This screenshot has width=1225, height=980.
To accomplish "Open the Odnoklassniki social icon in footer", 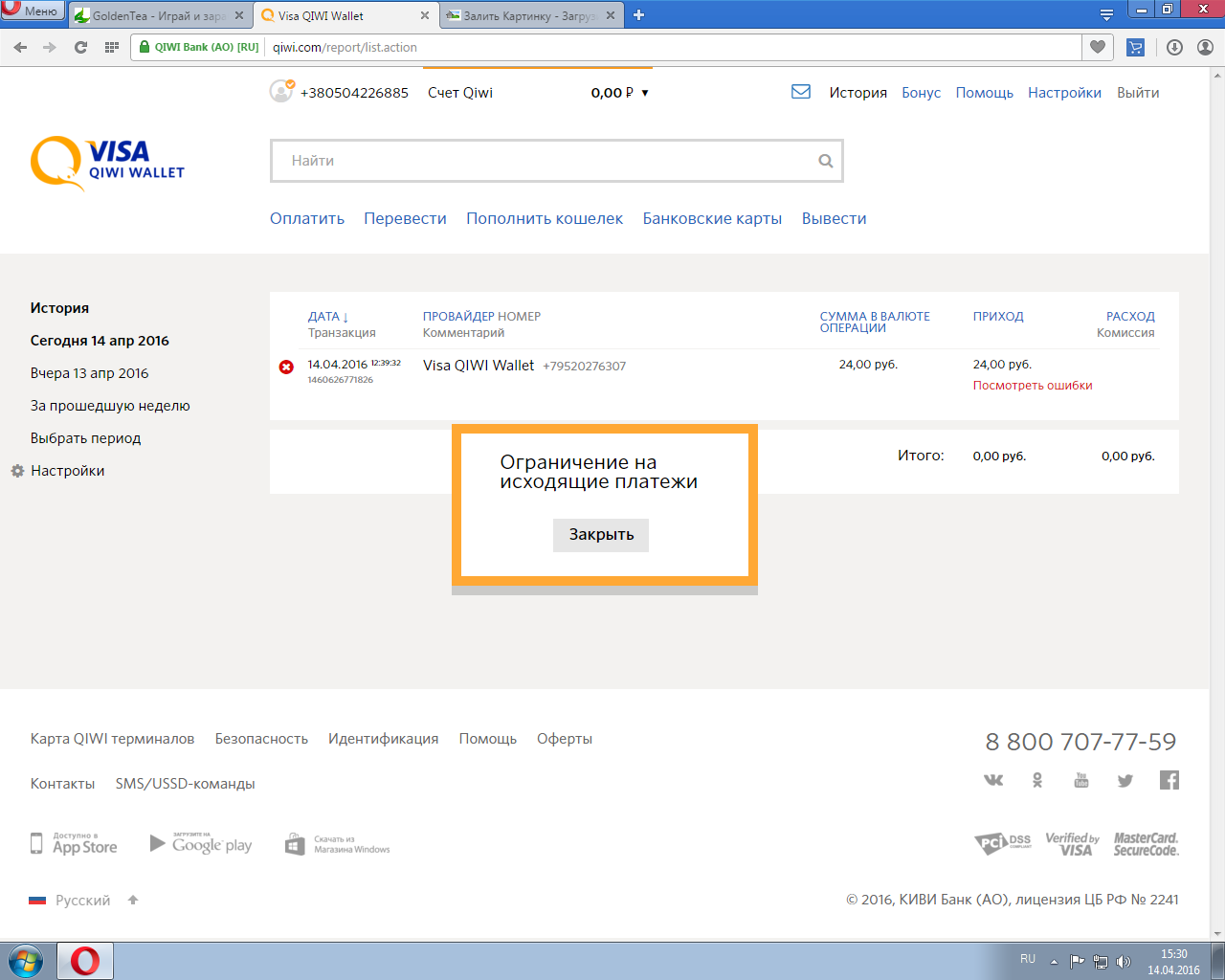I will pyautogui.click(x=1037, y=780).
